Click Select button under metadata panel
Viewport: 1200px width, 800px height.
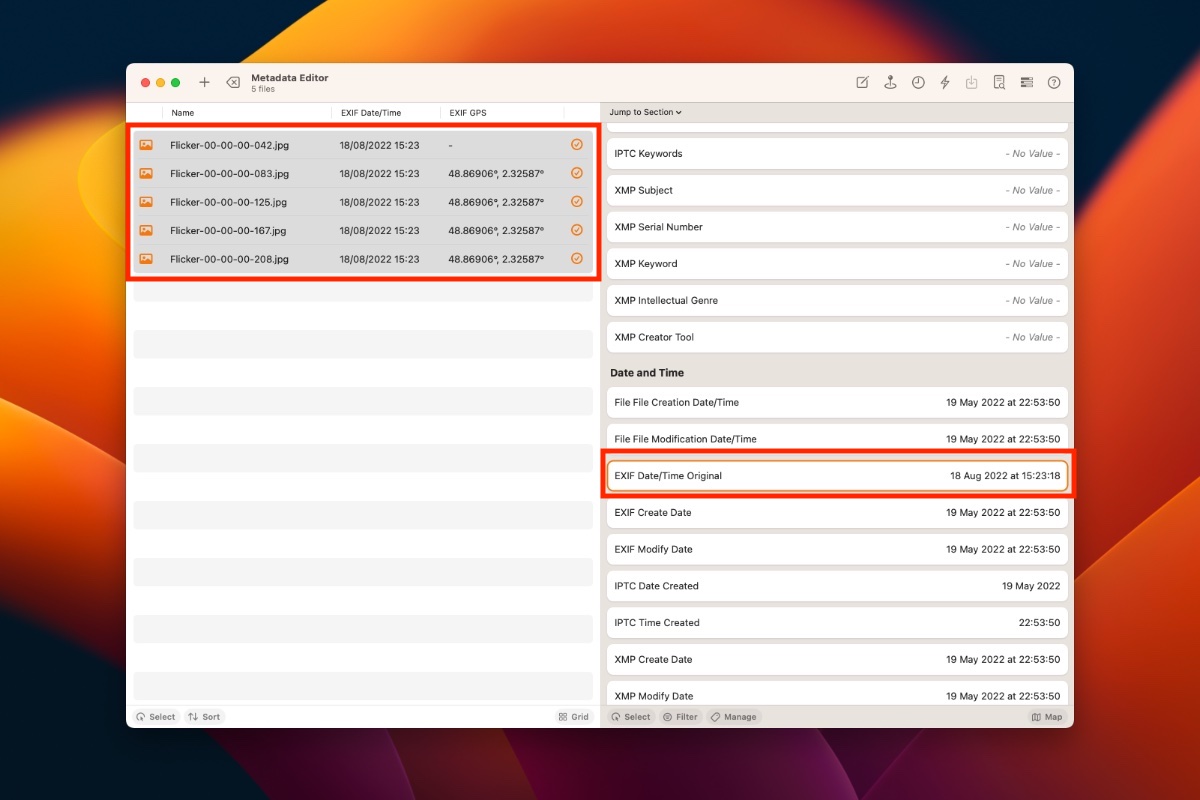coord(630,717)
